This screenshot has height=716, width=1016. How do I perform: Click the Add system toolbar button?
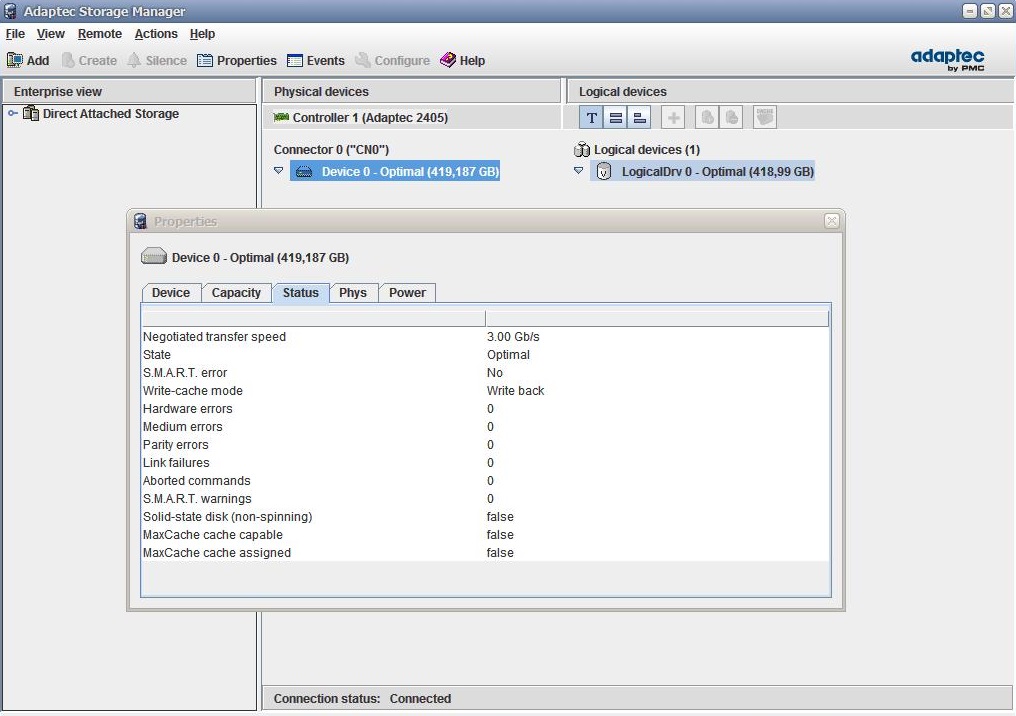point(28,60)
